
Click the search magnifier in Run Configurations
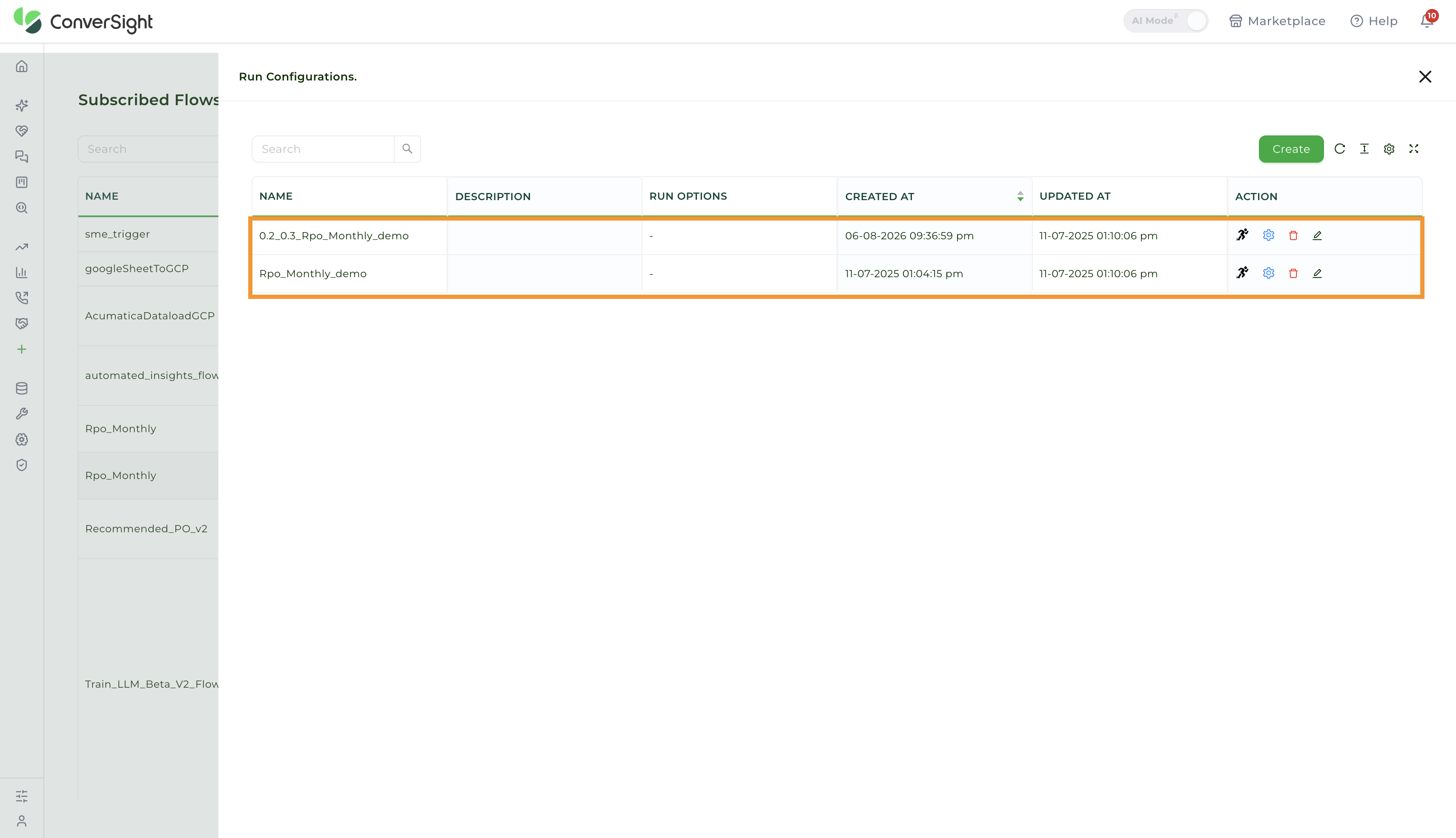pos(407,149)
